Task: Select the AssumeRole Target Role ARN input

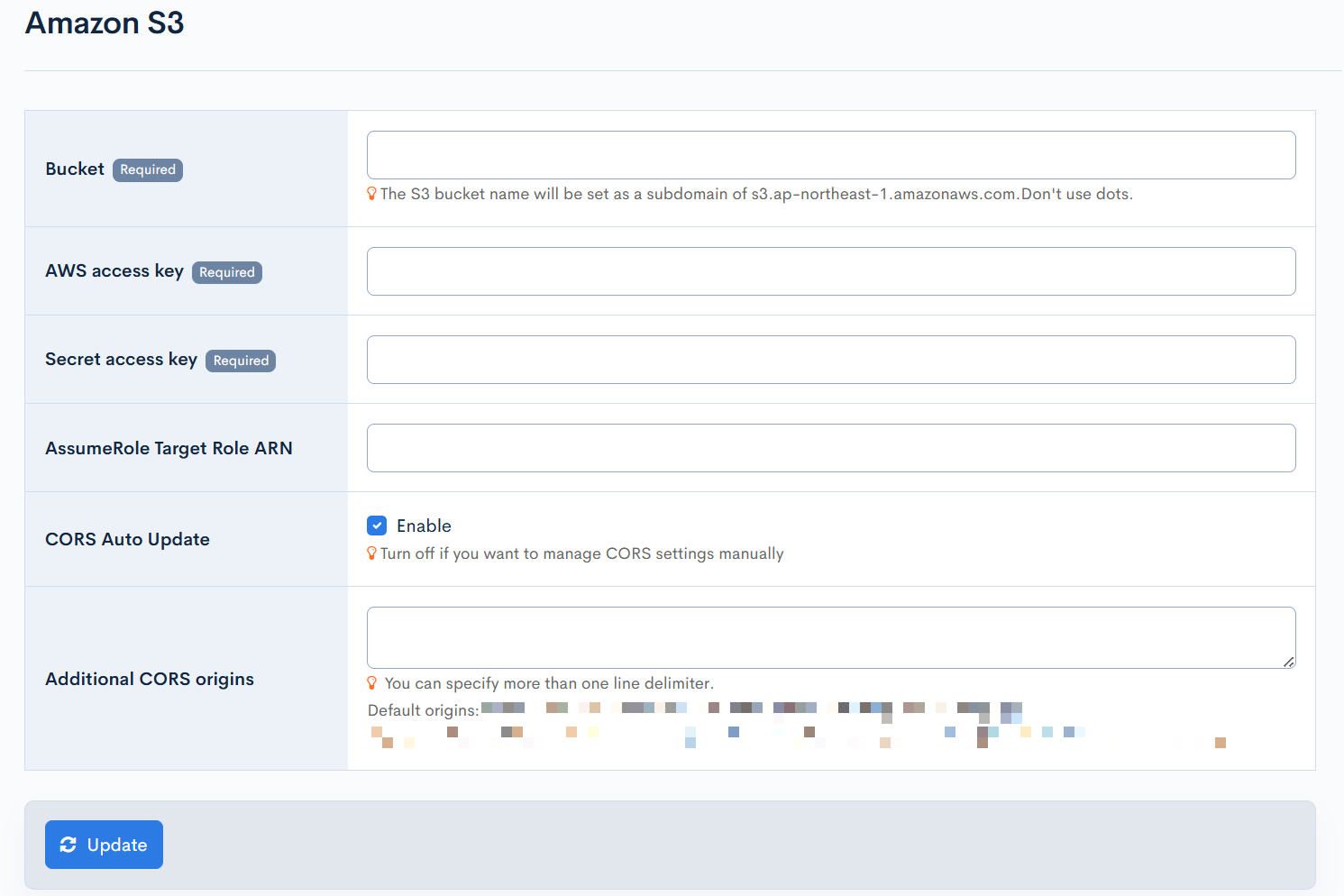Action: click(x=830, y=448)
